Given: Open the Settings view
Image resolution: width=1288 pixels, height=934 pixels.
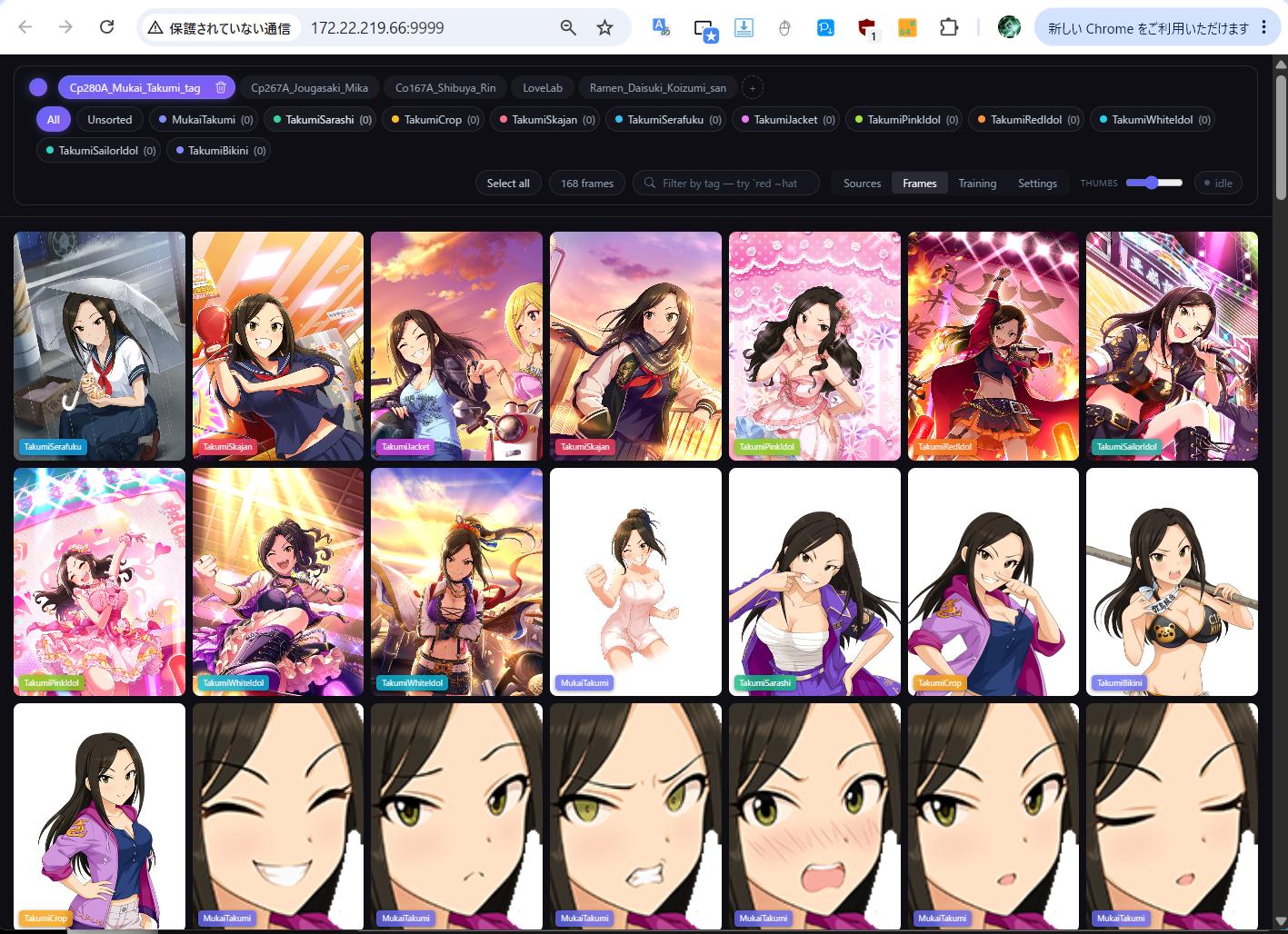Looking at the screenshot, I should (x=1037, y=184).
